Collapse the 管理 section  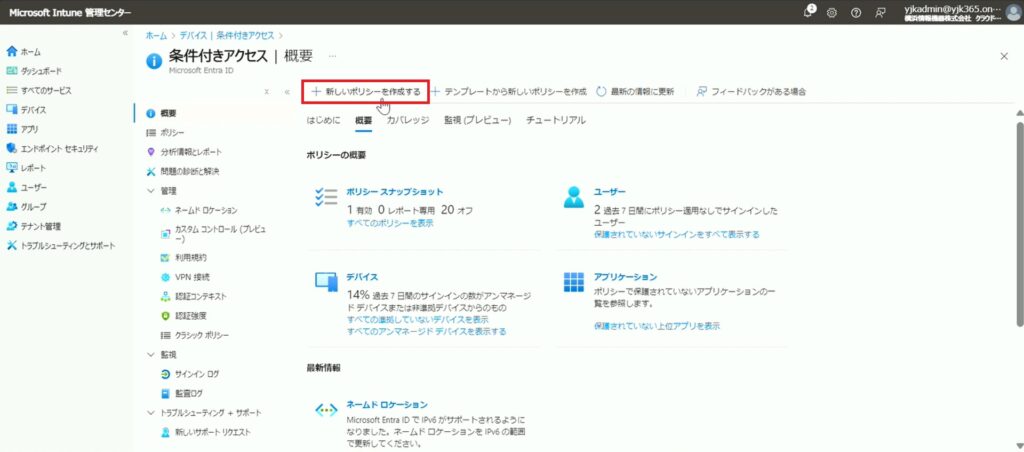pyautogui.click(x=151, y=191)
